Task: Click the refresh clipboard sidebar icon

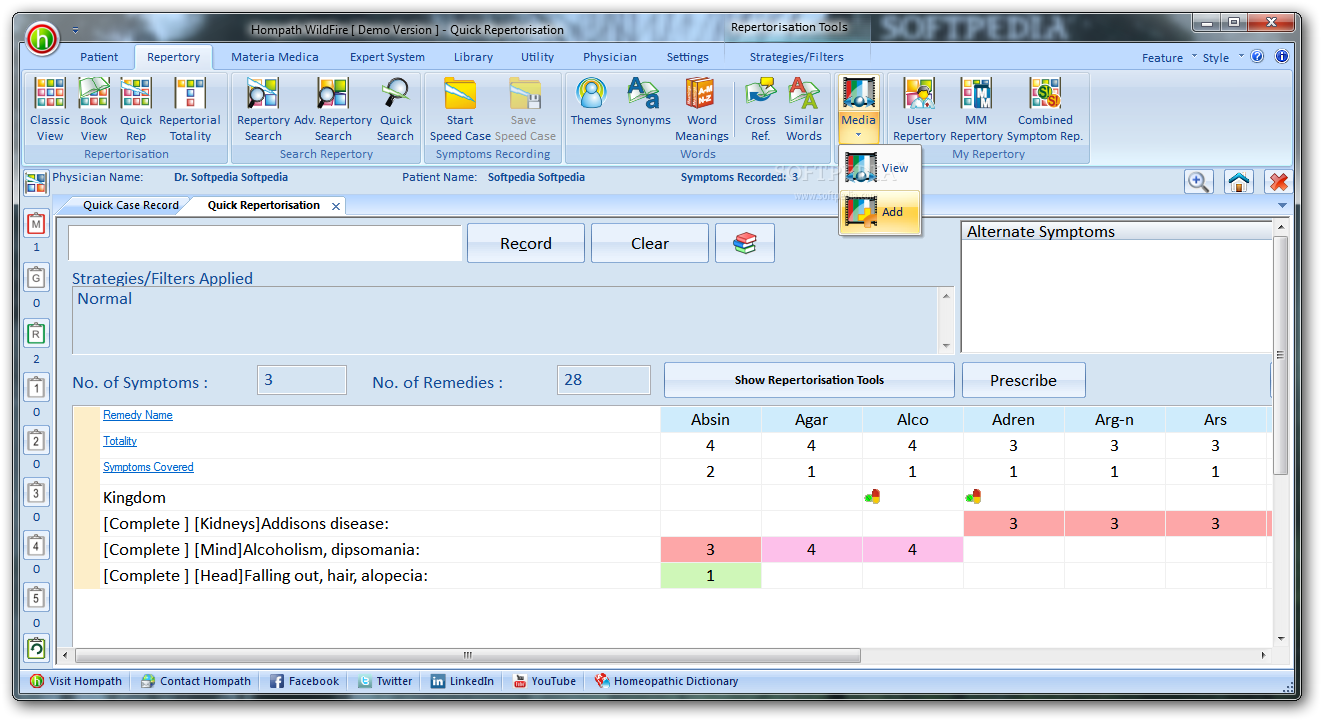Action: (x=36, y=649)
